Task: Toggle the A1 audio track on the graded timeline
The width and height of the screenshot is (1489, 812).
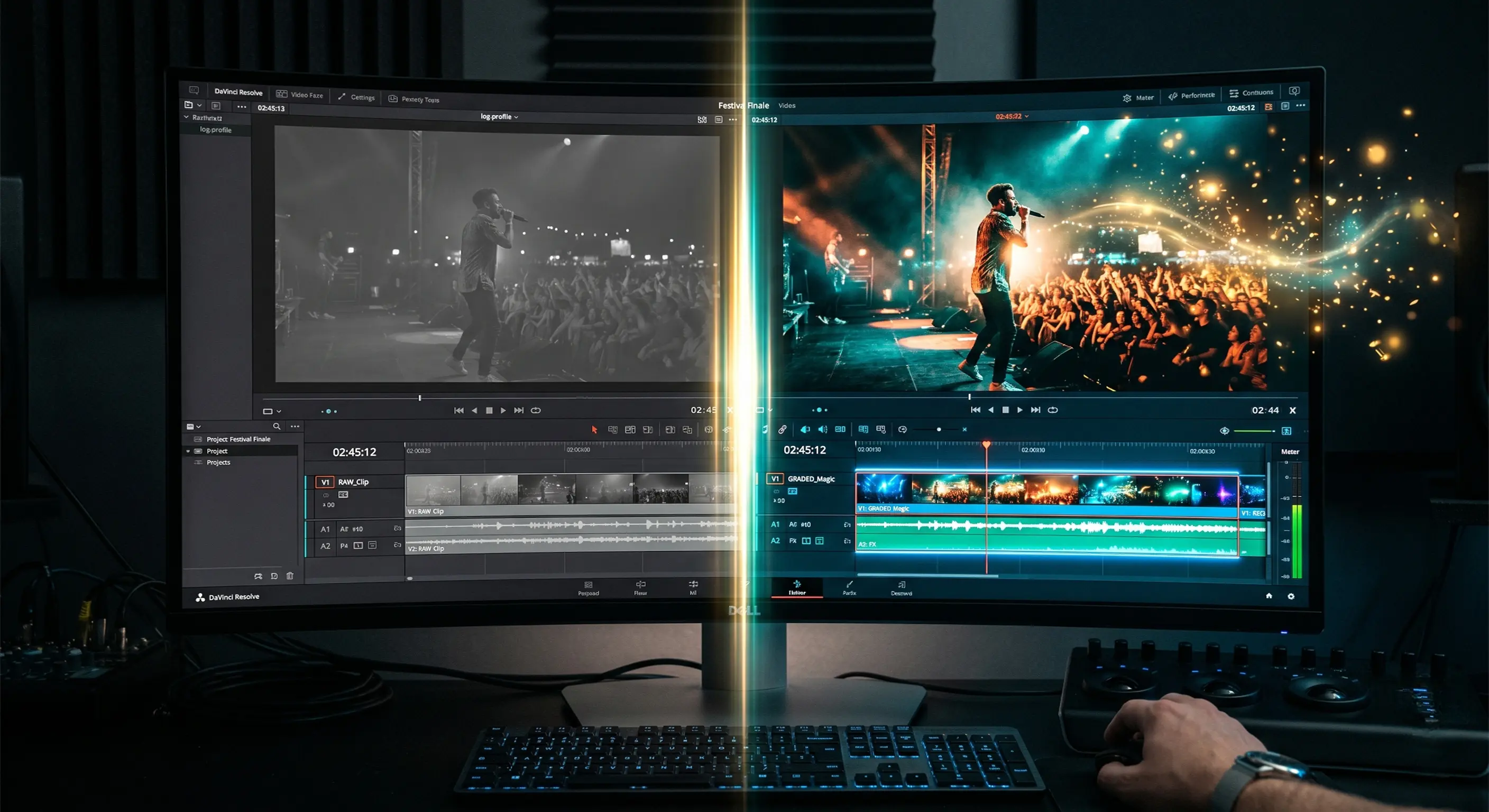Action: pos(775,524)
